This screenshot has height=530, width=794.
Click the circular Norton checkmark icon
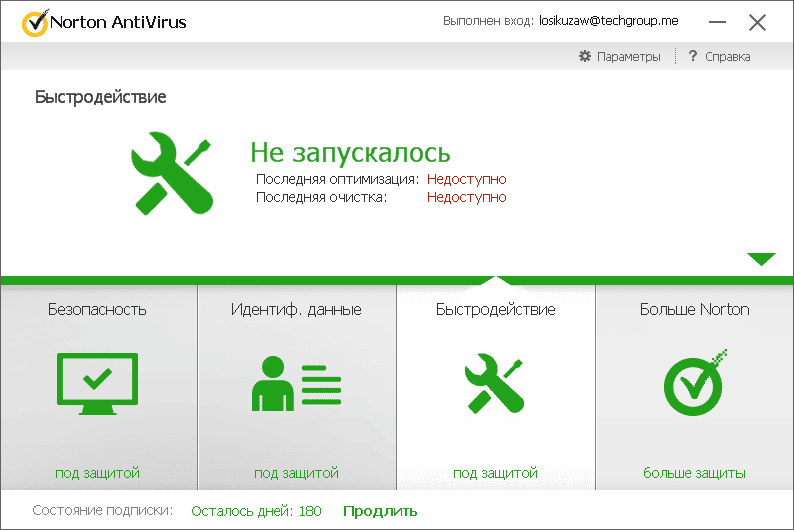(x=695, y=383)
